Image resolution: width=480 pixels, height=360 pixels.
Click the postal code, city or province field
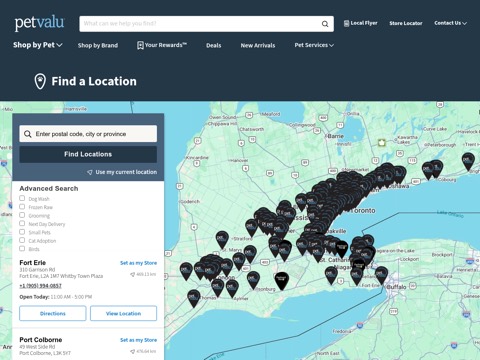coord(88,134)
